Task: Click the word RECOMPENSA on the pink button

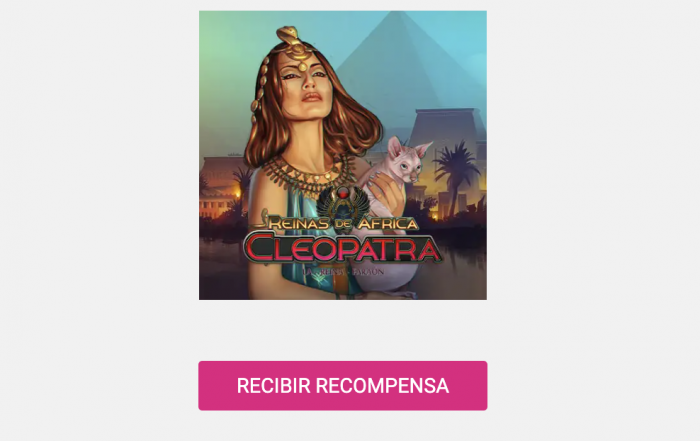Action: [x=382, y=386]
